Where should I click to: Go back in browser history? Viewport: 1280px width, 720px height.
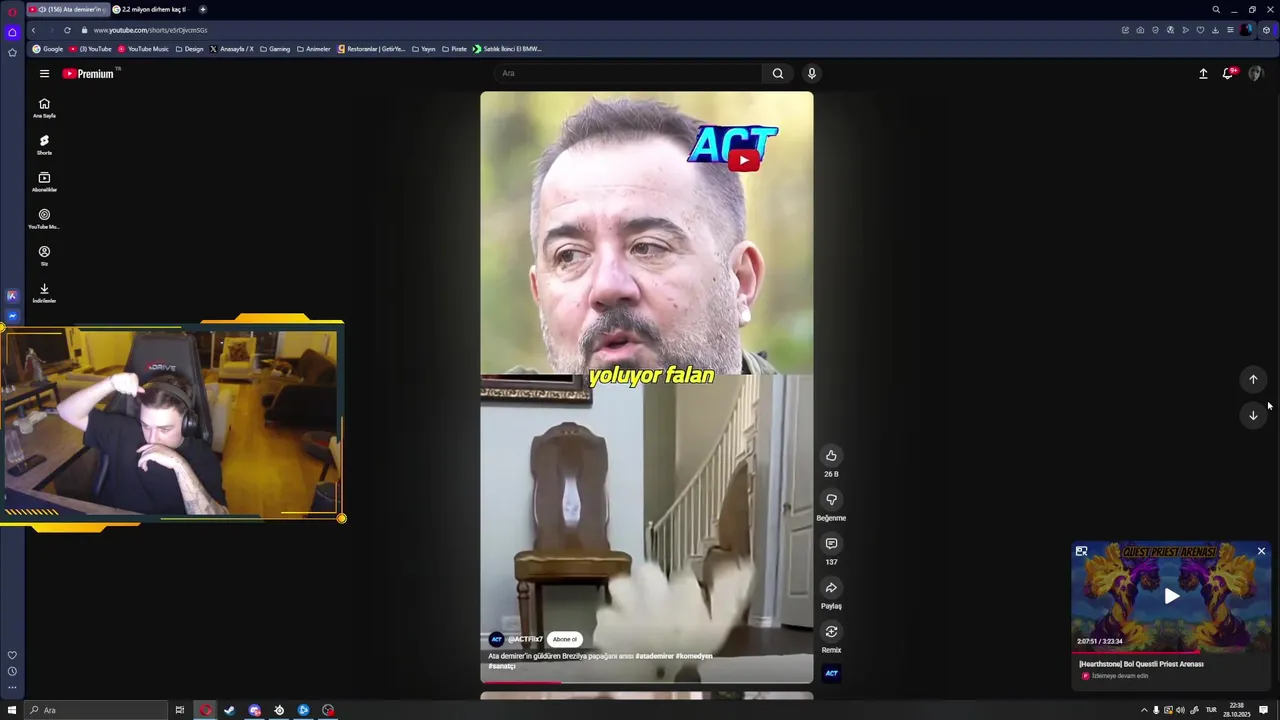[33, 30]
